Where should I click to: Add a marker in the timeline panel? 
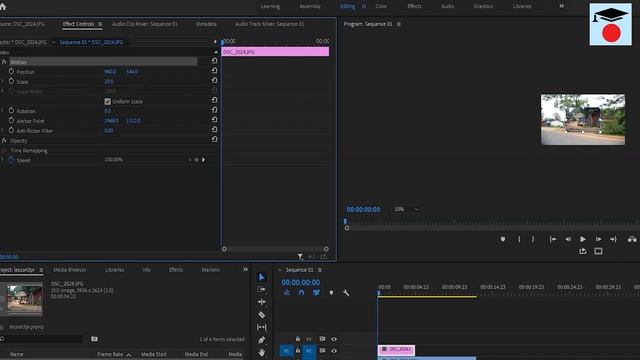[x=331, y=293]
